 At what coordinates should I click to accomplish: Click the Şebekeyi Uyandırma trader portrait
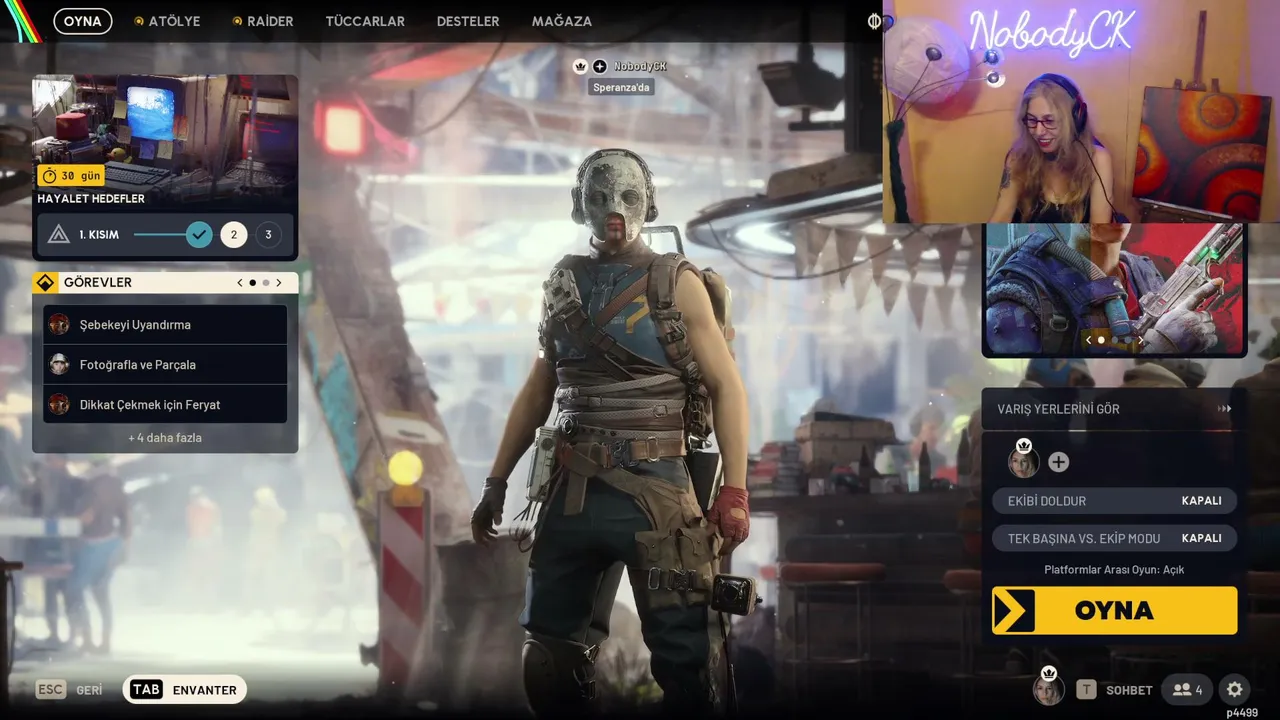tap(59, 324)
